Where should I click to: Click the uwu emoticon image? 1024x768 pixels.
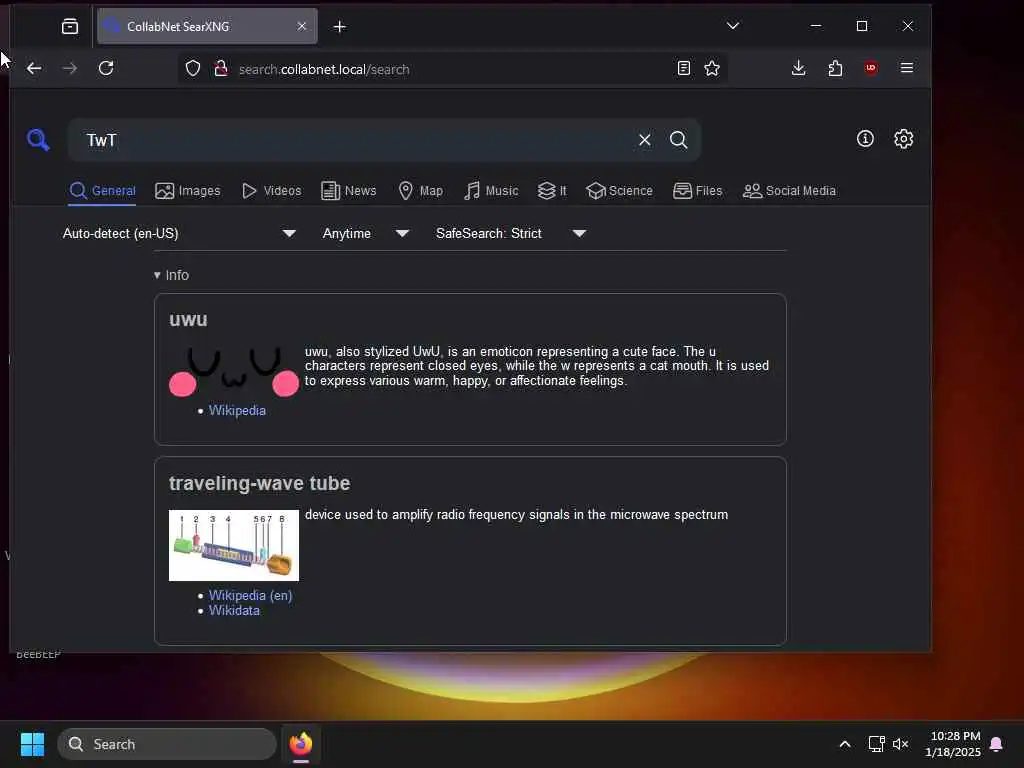click(234, 371)
